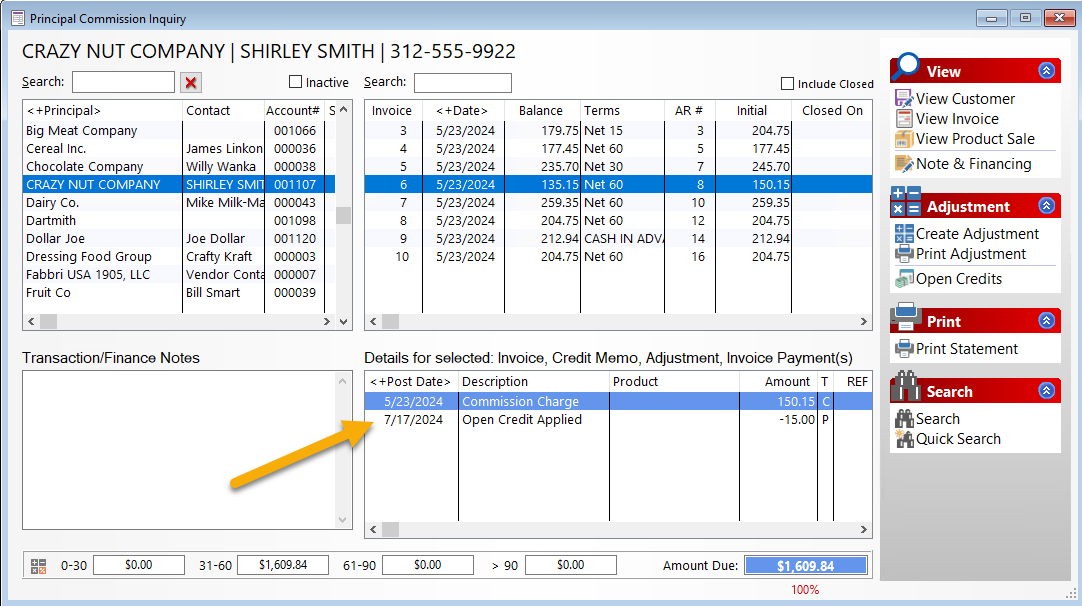Open Note & Financing link
The height and width of the screenshot is (606, 1082).
point(974,164)
